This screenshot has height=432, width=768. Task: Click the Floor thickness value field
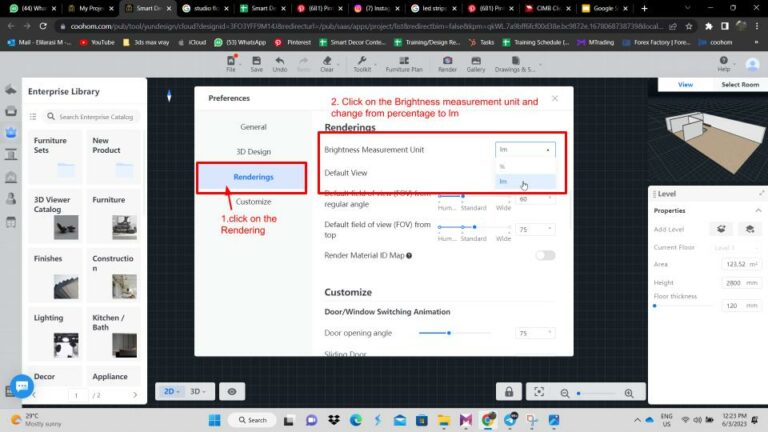point(741,306)
